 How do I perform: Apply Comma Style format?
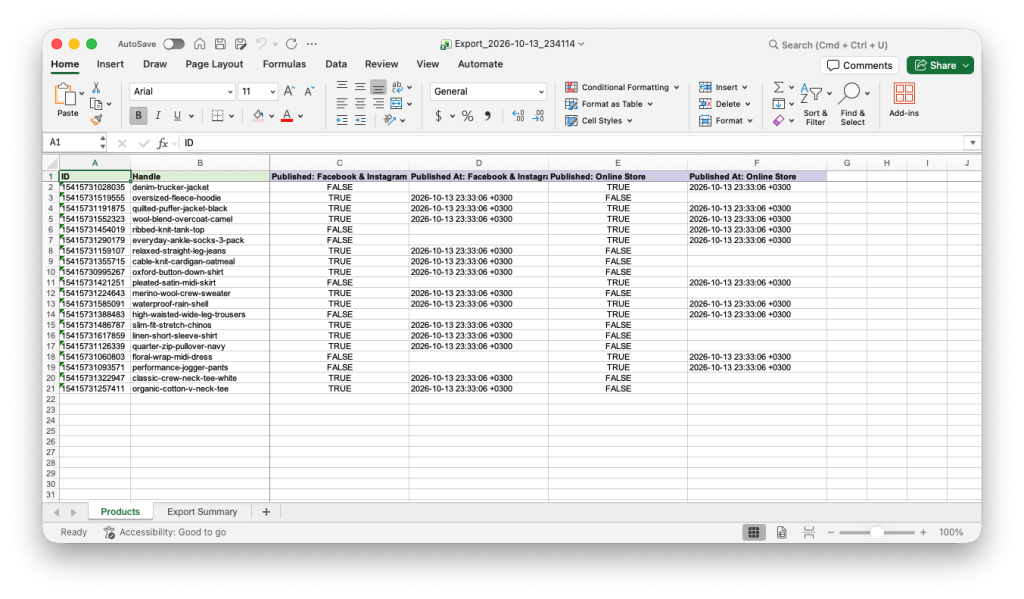tap(487, 116)
